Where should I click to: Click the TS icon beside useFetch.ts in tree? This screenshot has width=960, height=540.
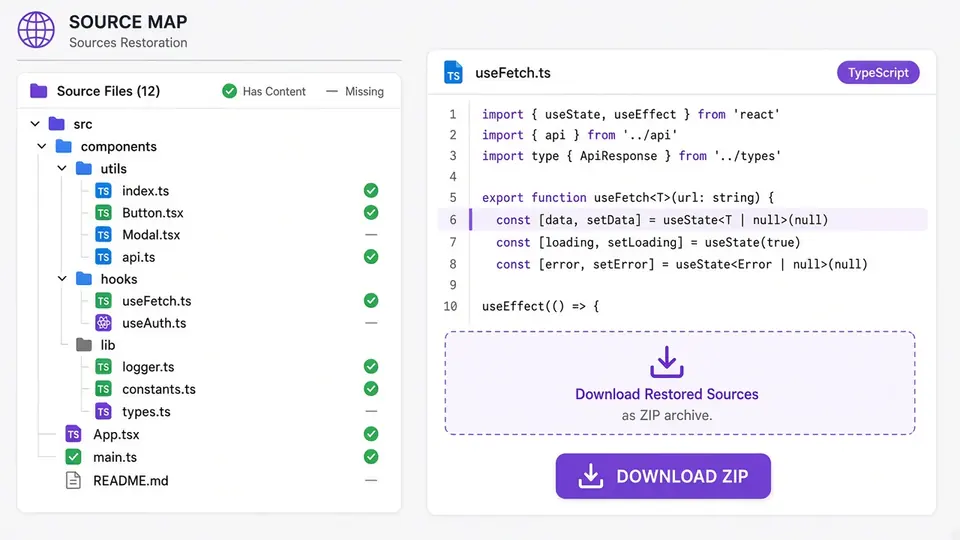(103, 301)
